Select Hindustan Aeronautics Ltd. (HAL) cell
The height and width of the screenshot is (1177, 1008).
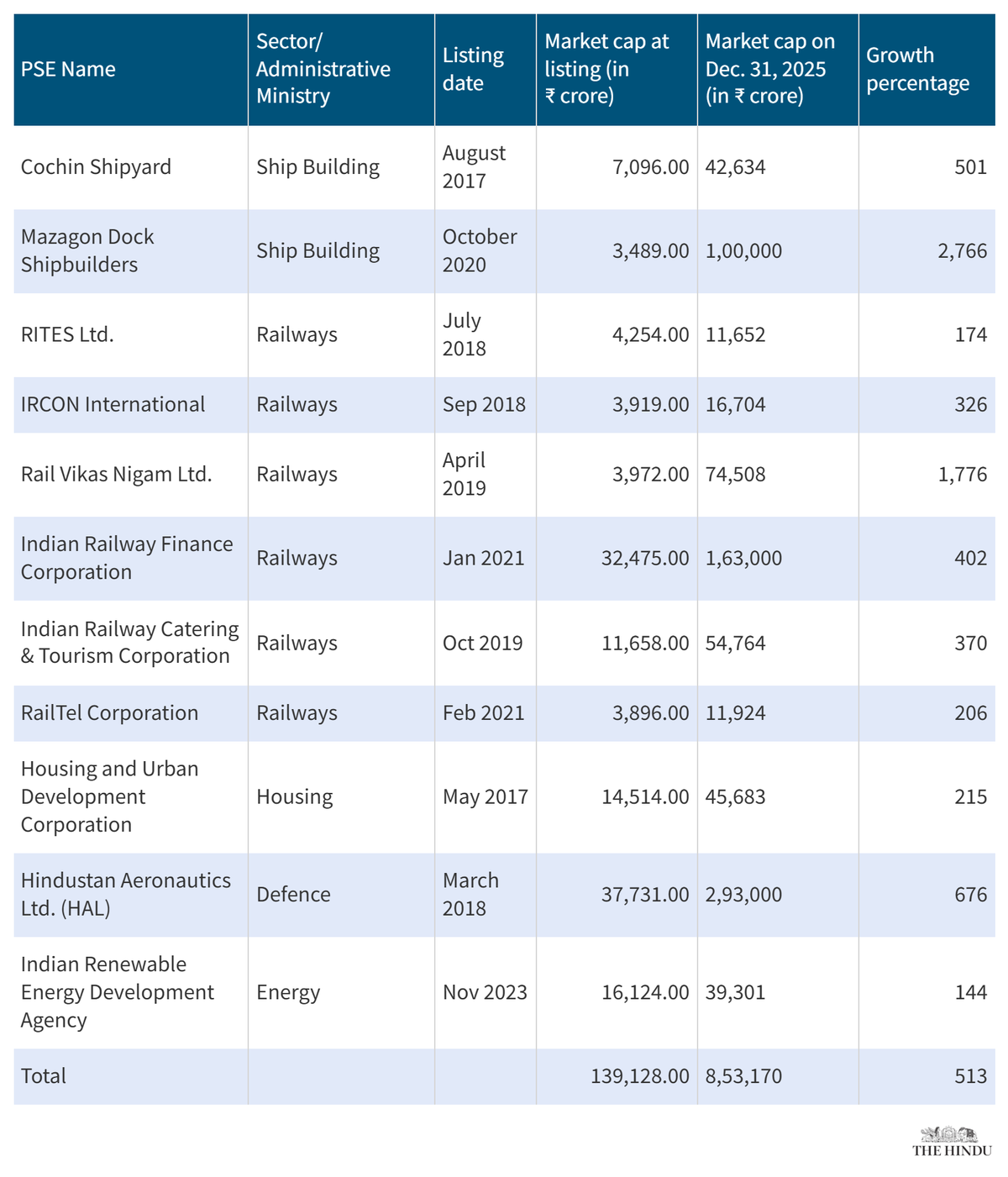coord(125,894)
